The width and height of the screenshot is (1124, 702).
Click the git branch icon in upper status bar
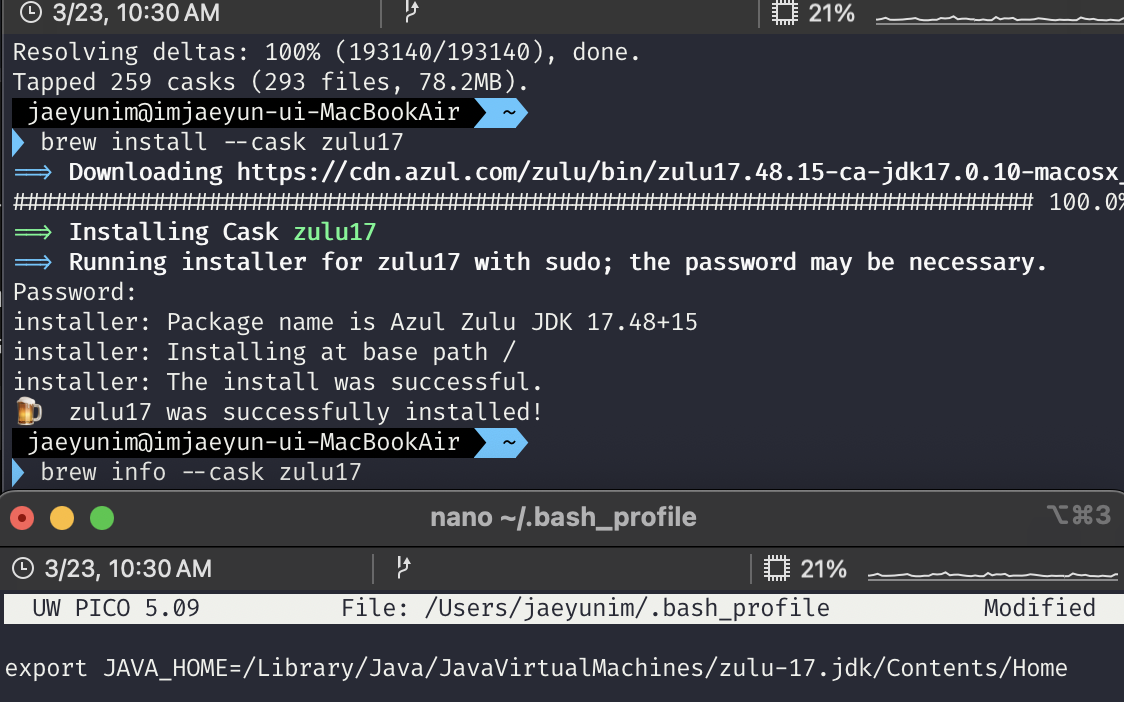411,11
